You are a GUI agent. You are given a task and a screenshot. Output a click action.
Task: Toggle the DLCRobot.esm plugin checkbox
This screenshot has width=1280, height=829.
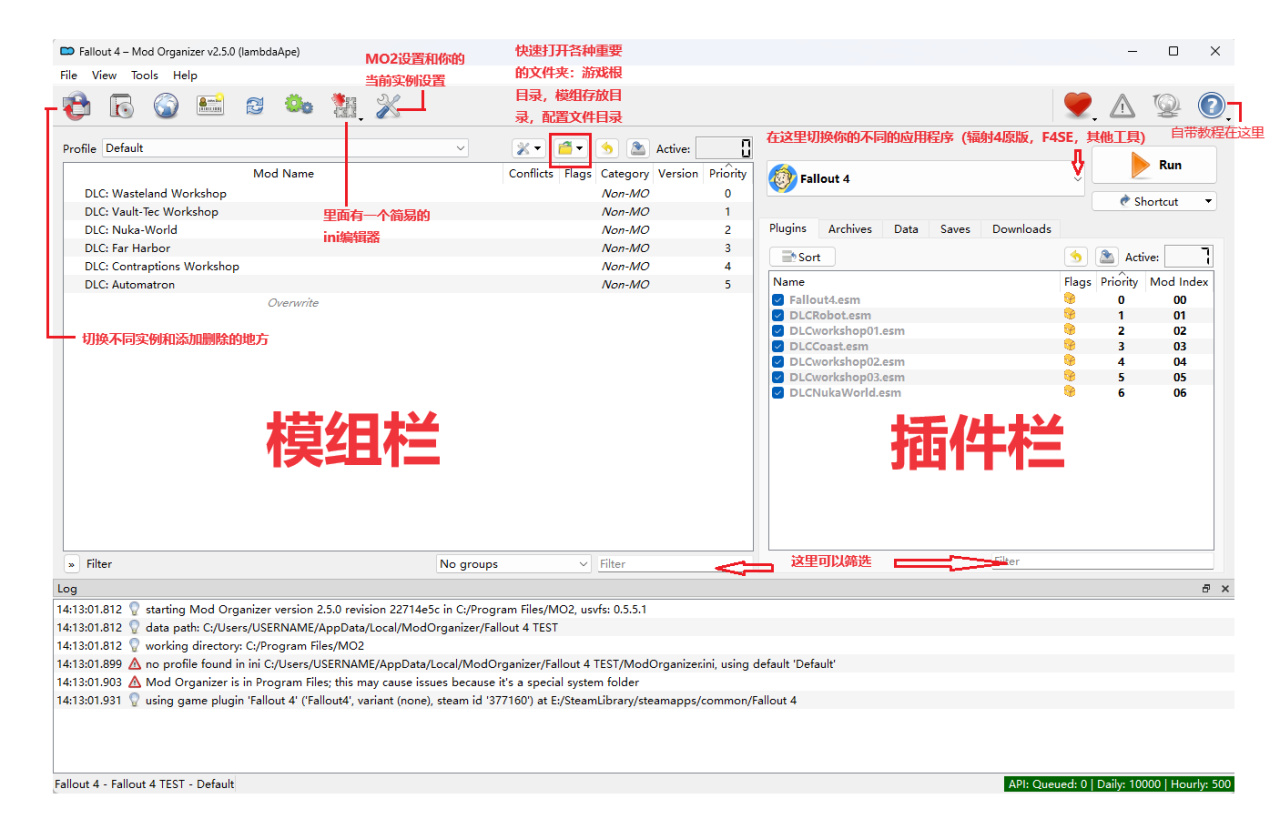pyautogui.click(x=778, y=315)
